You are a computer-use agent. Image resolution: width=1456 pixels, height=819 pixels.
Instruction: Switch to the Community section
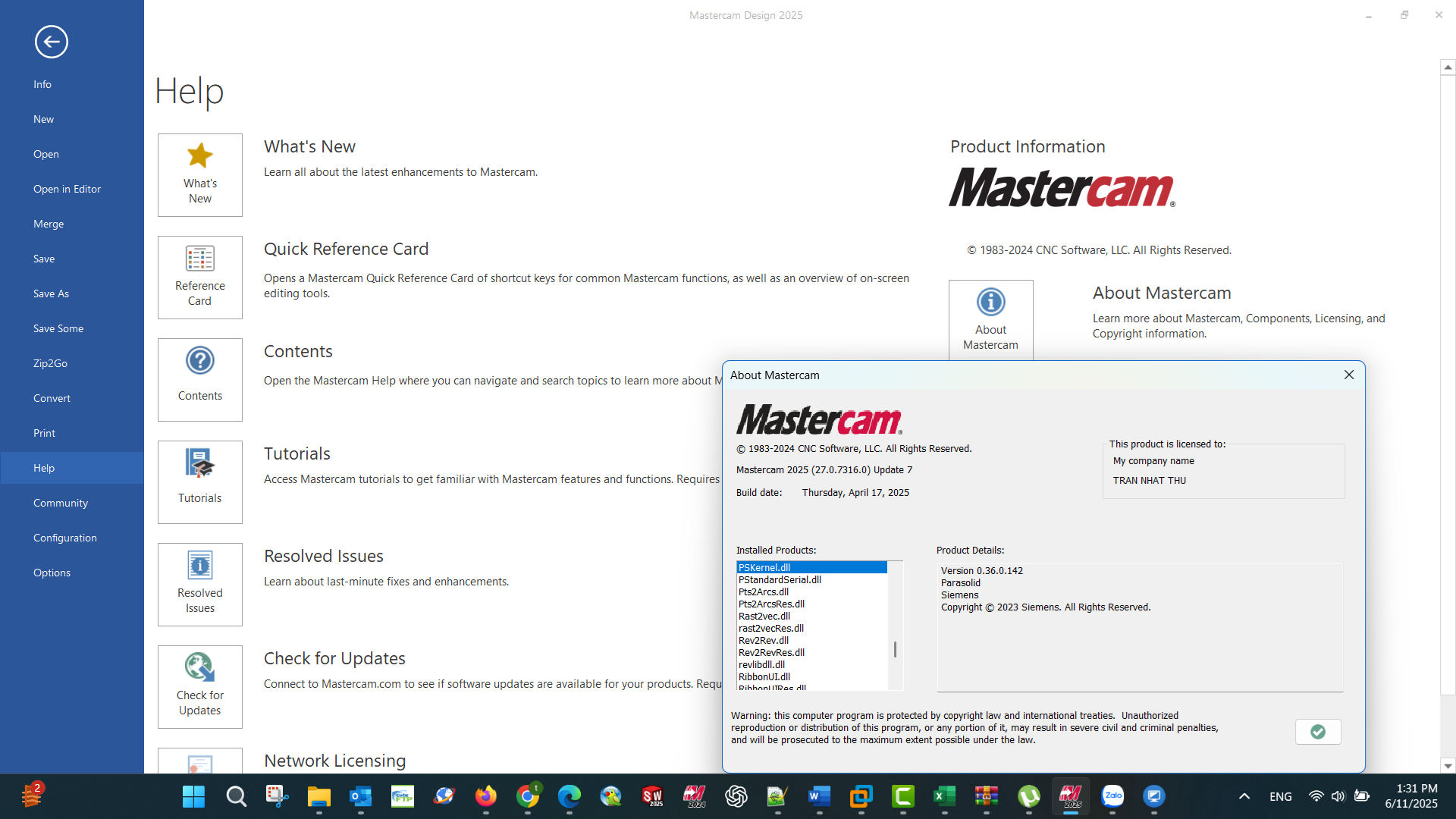pos(60,502)
